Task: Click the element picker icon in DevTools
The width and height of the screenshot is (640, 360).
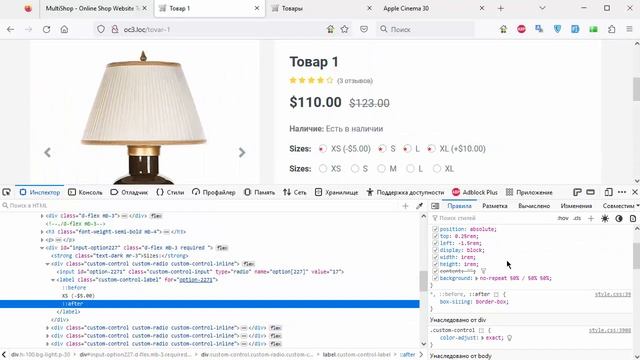Action: click(x=6, y=192)
